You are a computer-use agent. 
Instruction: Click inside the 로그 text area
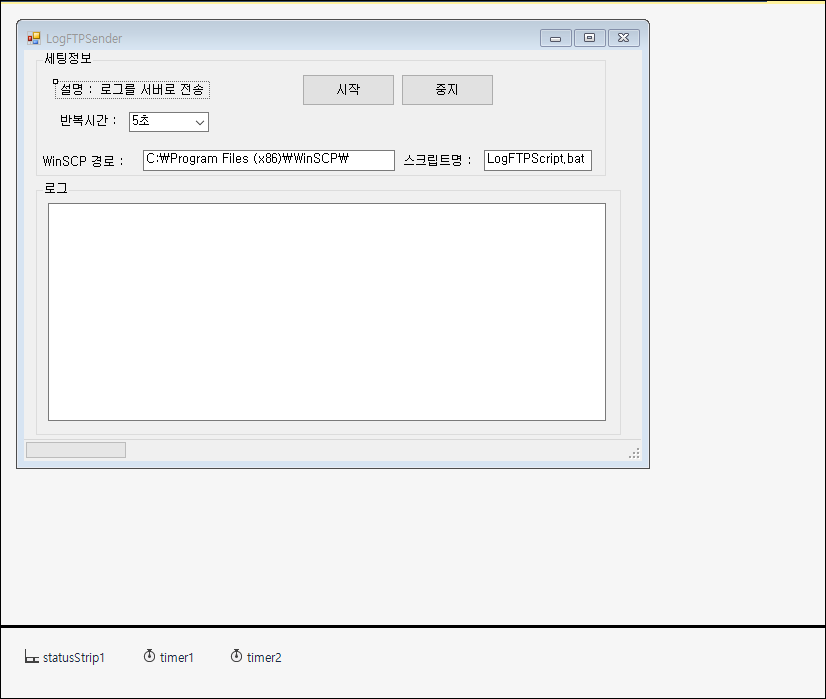point(327,312)
